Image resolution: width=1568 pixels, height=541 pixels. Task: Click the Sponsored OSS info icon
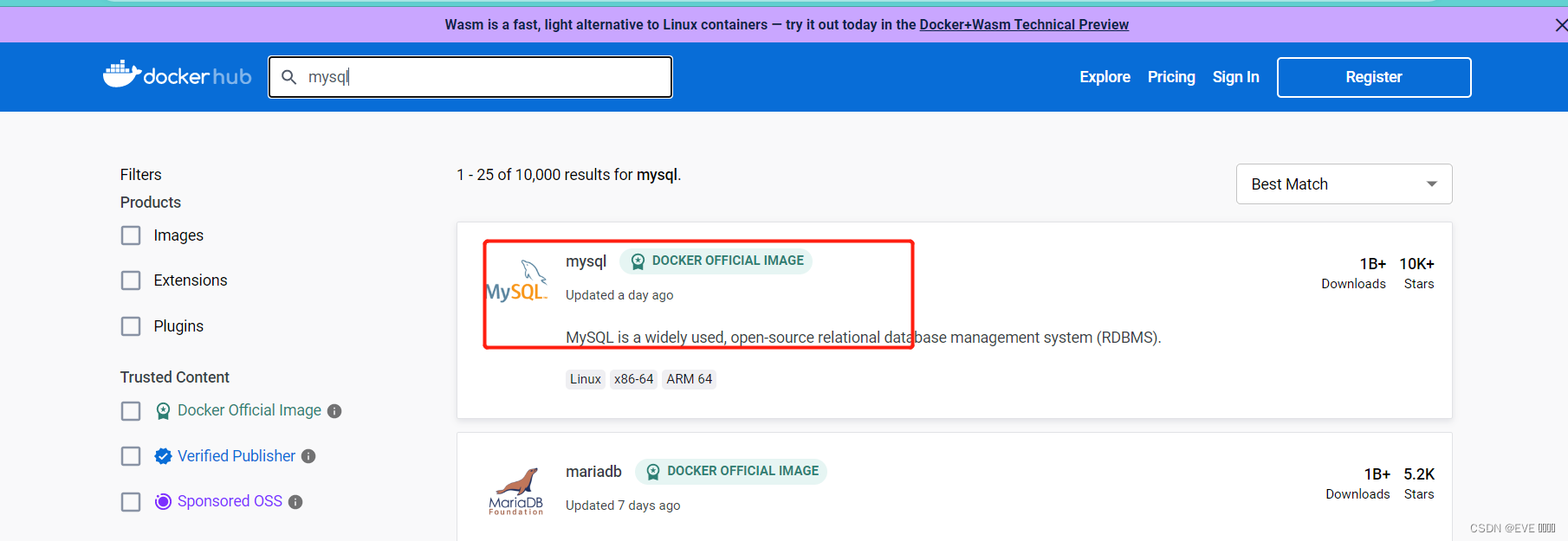tap(295, 502)
